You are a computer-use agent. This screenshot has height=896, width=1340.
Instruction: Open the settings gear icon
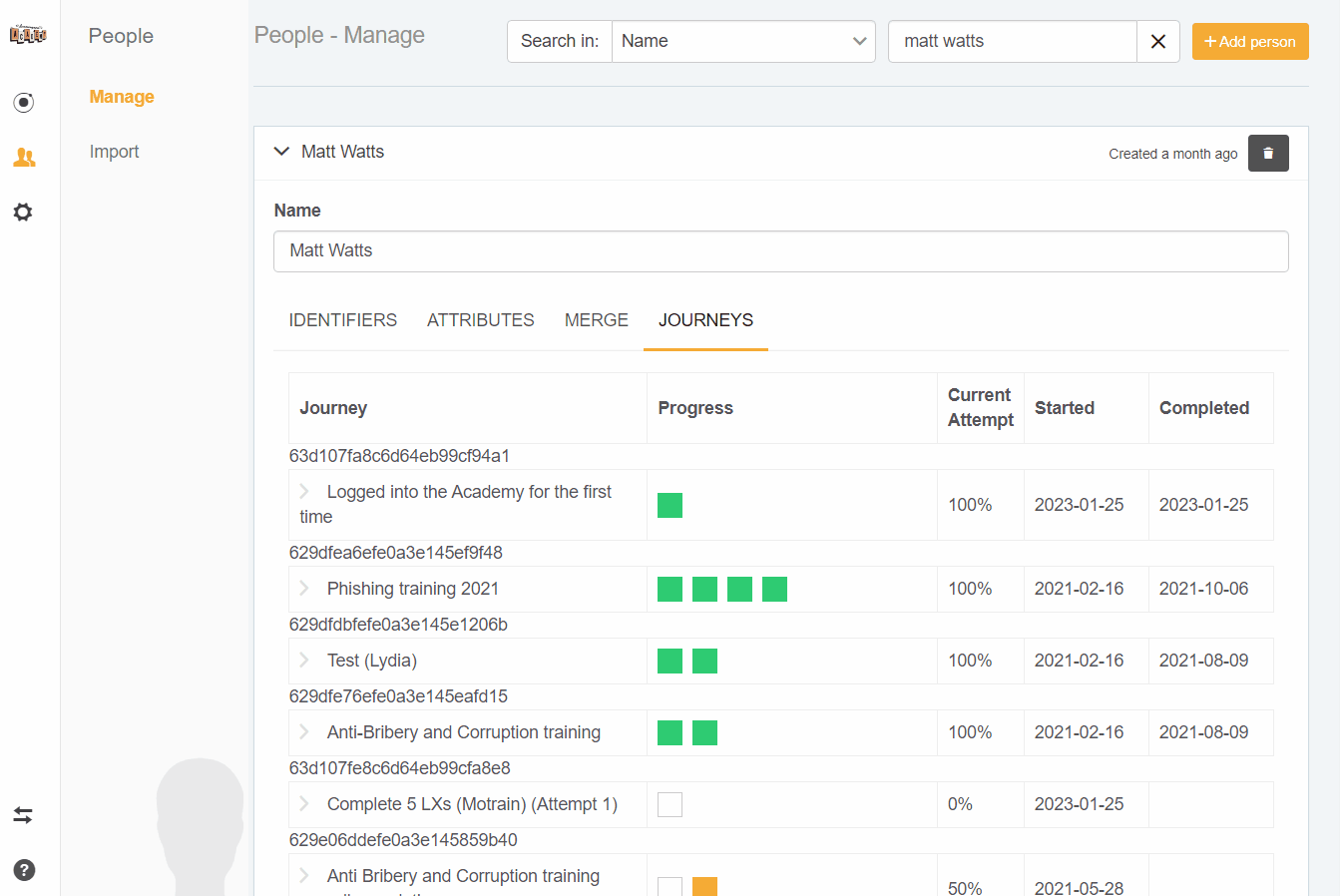[x=23, y=213]
